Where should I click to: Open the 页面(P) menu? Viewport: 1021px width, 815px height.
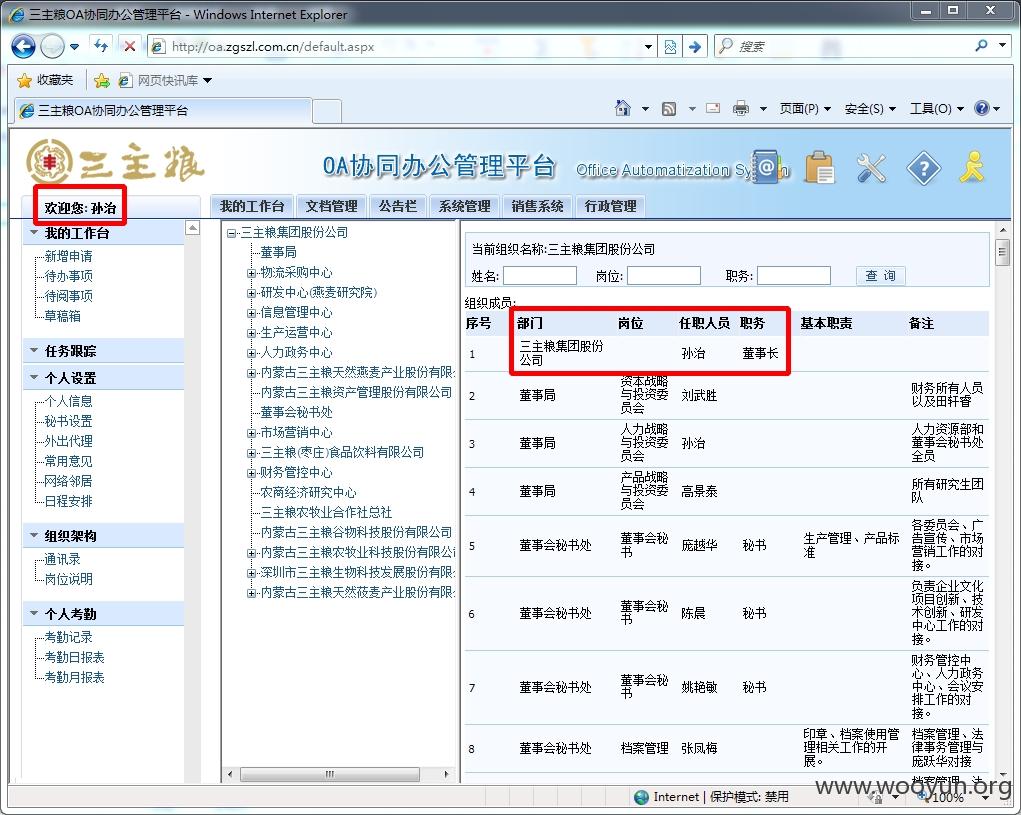tap(805, 109)
